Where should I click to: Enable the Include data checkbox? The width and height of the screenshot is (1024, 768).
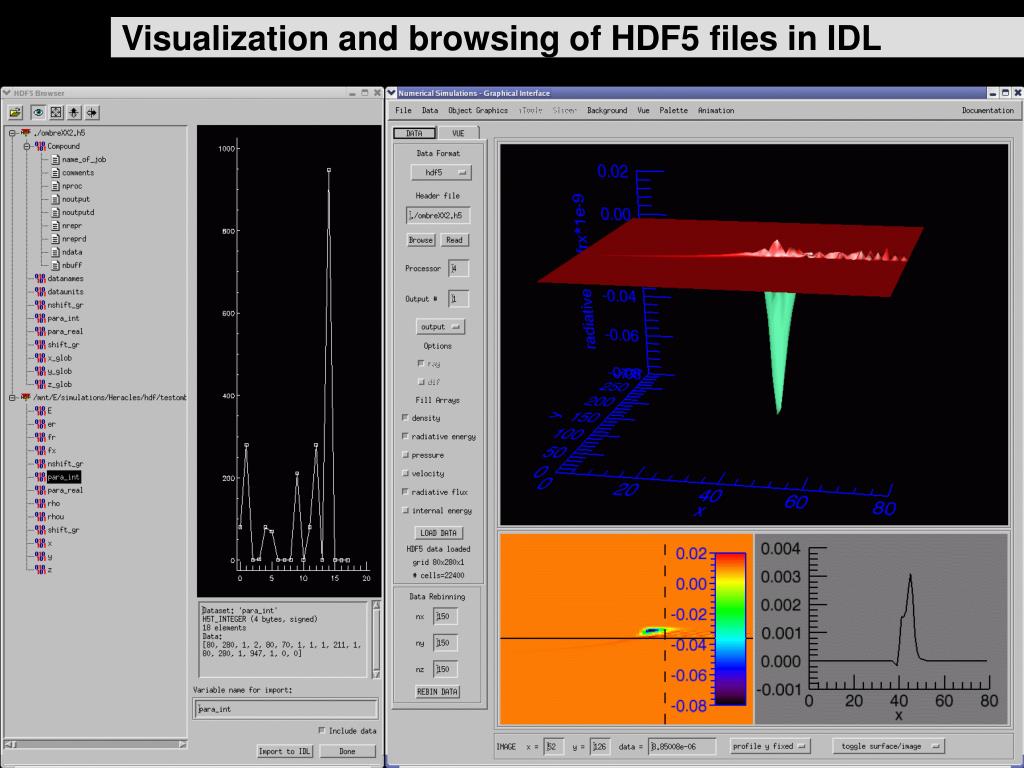(x=321, y=730)
